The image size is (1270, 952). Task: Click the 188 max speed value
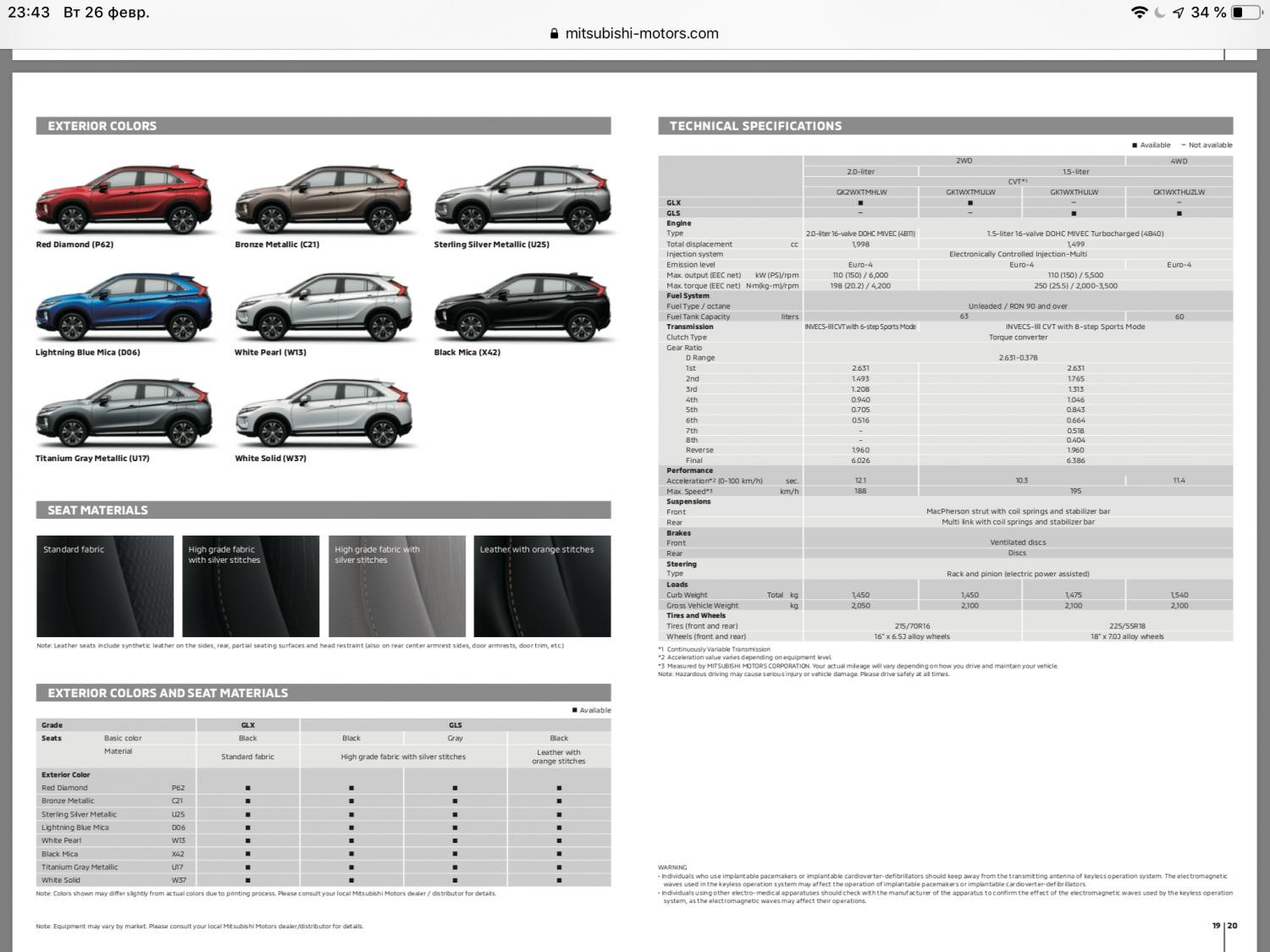tap(860, 491)
